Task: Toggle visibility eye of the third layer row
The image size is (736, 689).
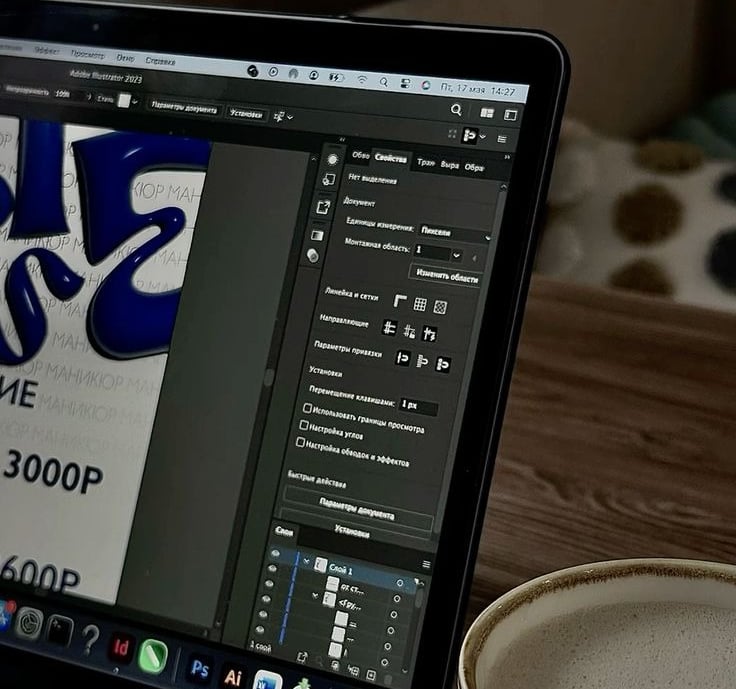Action: point(269,583)
